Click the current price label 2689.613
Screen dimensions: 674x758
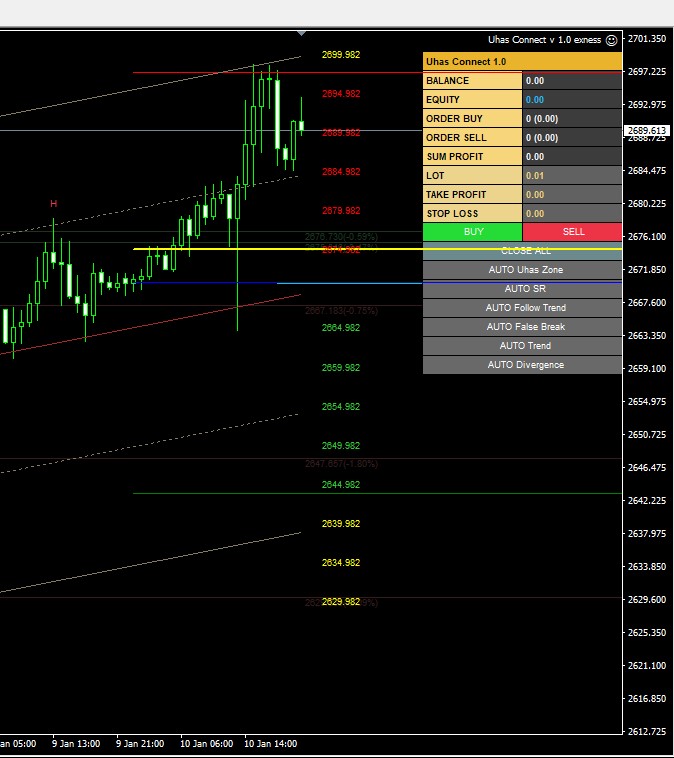(647, 130)
